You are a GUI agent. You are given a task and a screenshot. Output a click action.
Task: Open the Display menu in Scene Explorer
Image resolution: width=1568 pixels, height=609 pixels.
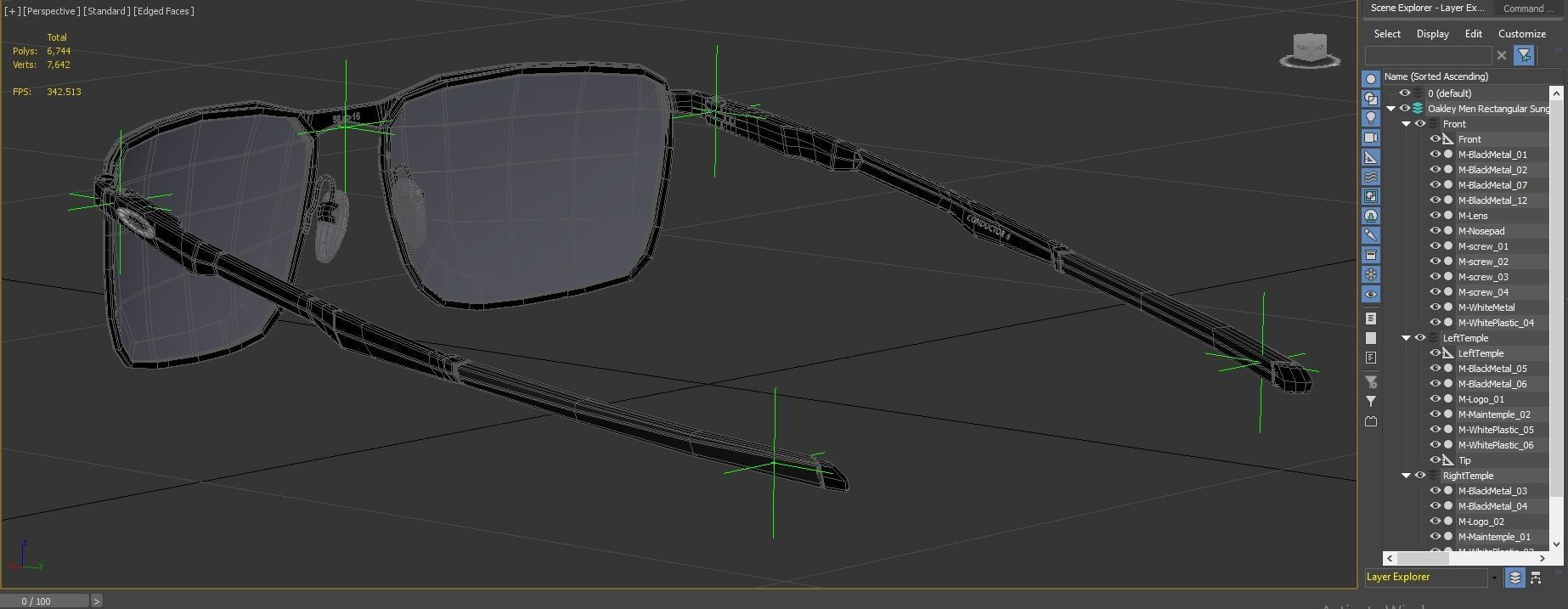[x=1432, y=34]
